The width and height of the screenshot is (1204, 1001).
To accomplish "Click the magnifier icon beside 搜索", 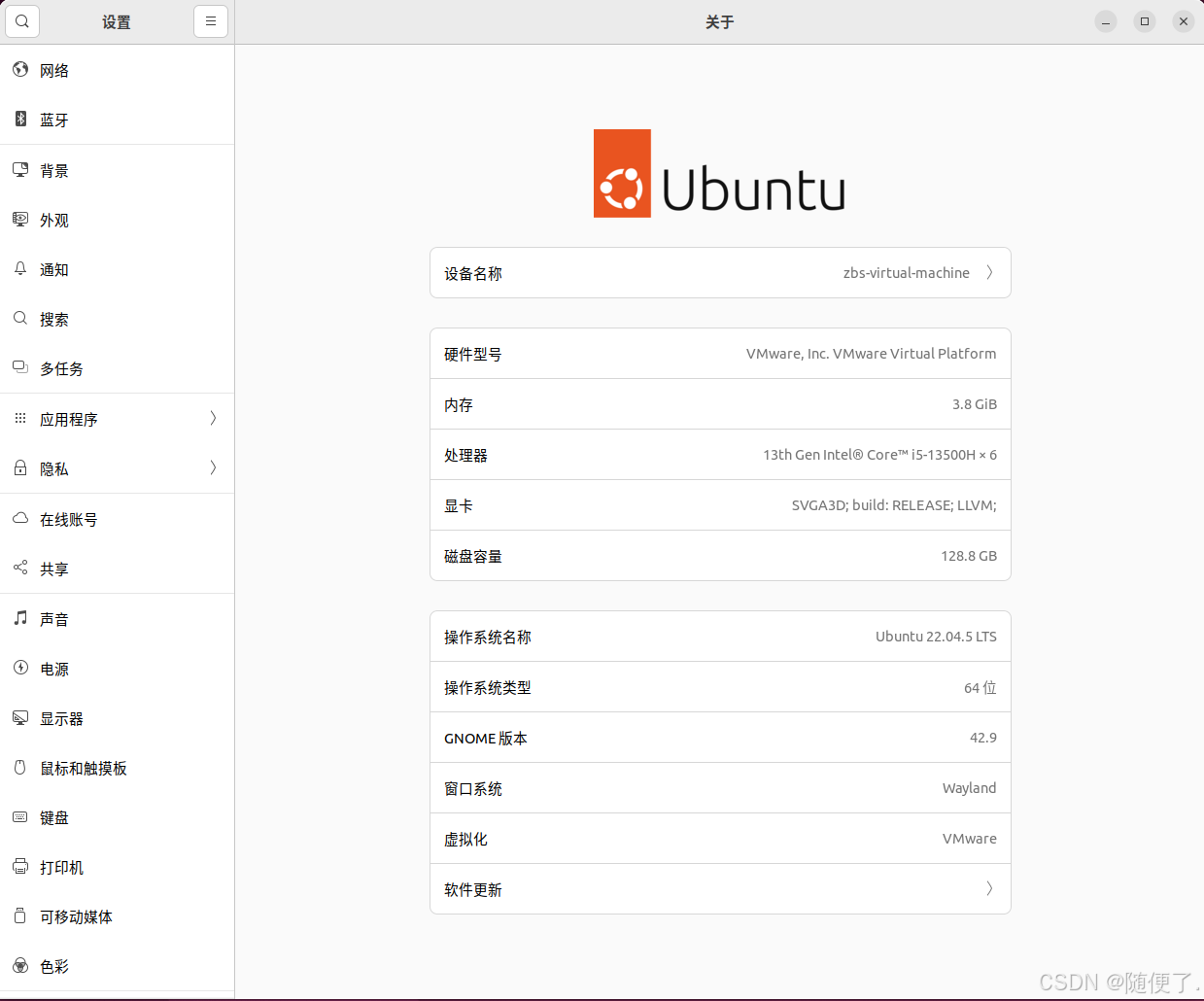I will click(x=20, y=318).
